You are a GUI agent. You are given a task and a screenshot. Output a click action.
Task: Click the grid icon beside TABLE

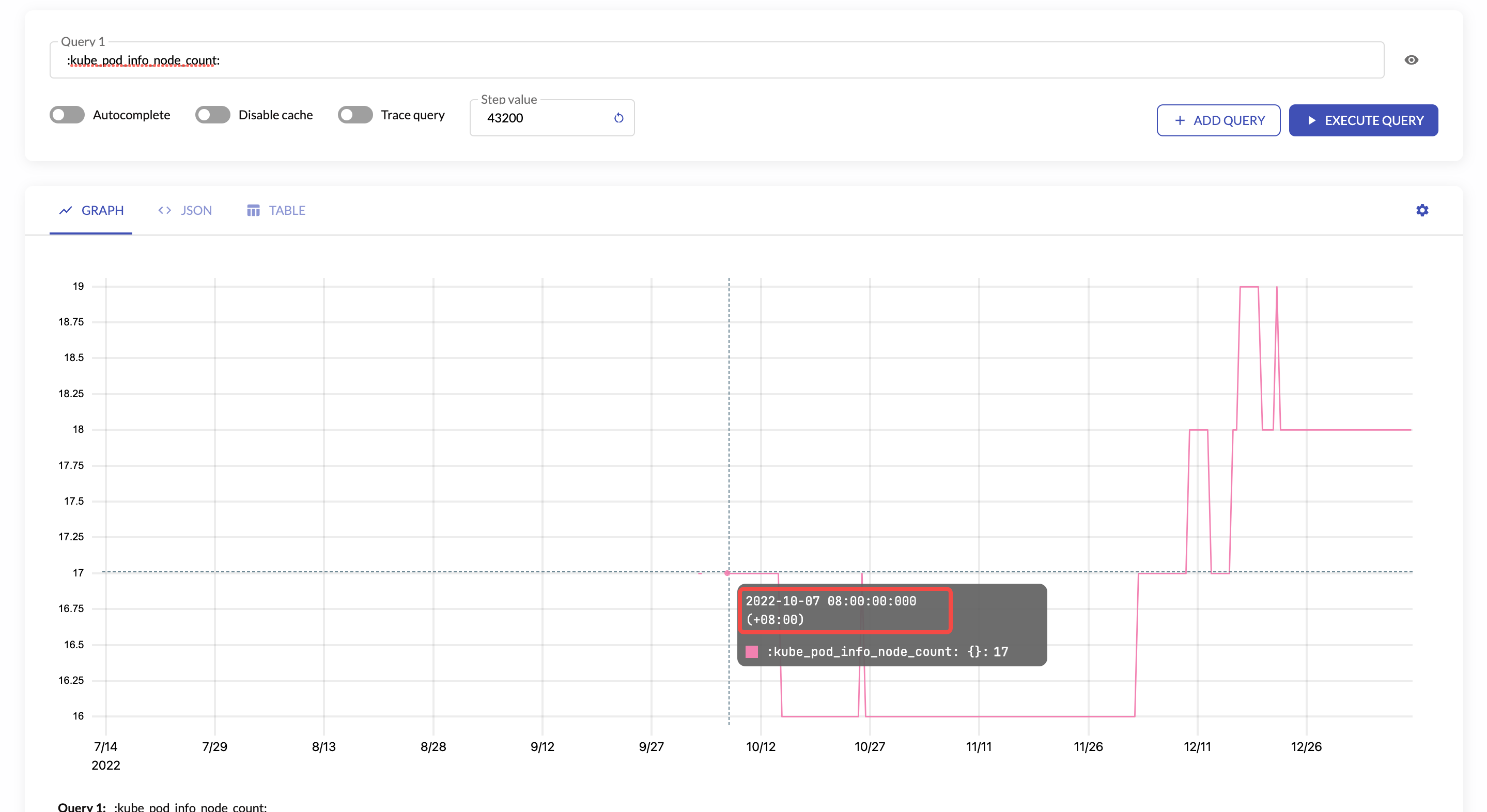pyautogui.click(x=253, y=210)
